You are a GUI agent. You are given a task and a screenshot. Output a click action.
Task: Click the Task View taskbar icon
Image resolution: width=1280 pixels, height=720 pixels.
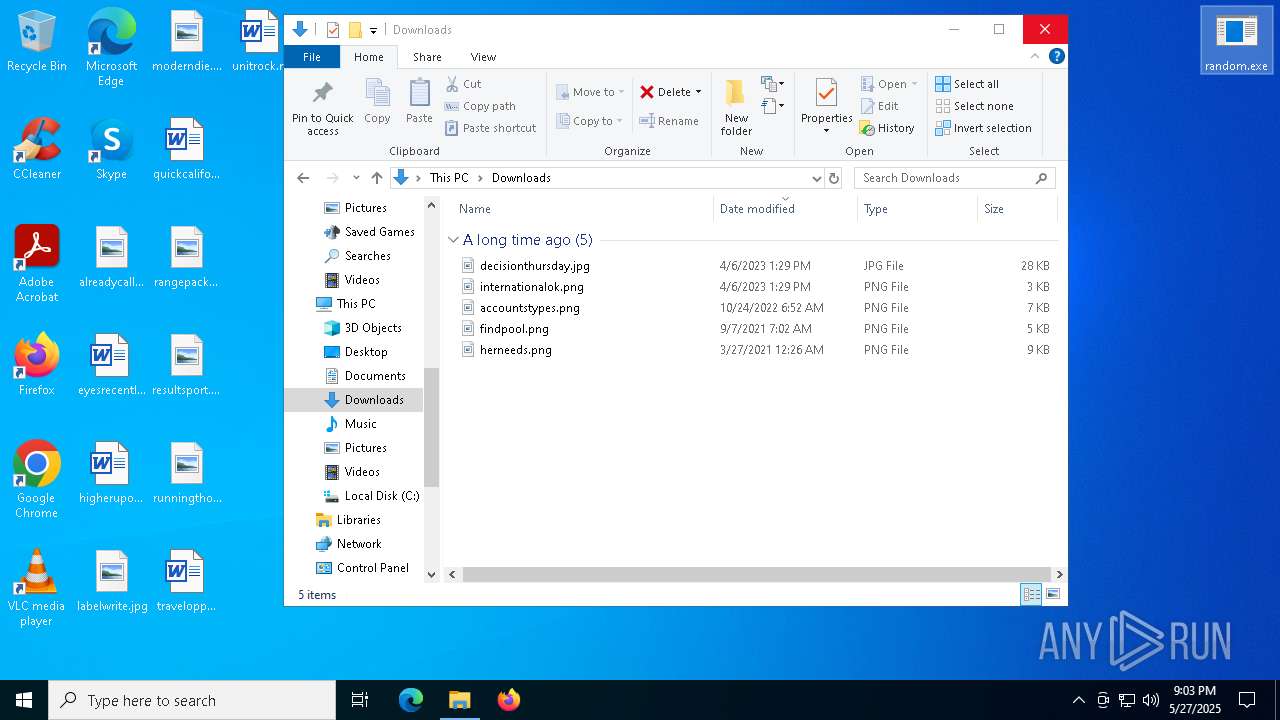tap(360, 700)
